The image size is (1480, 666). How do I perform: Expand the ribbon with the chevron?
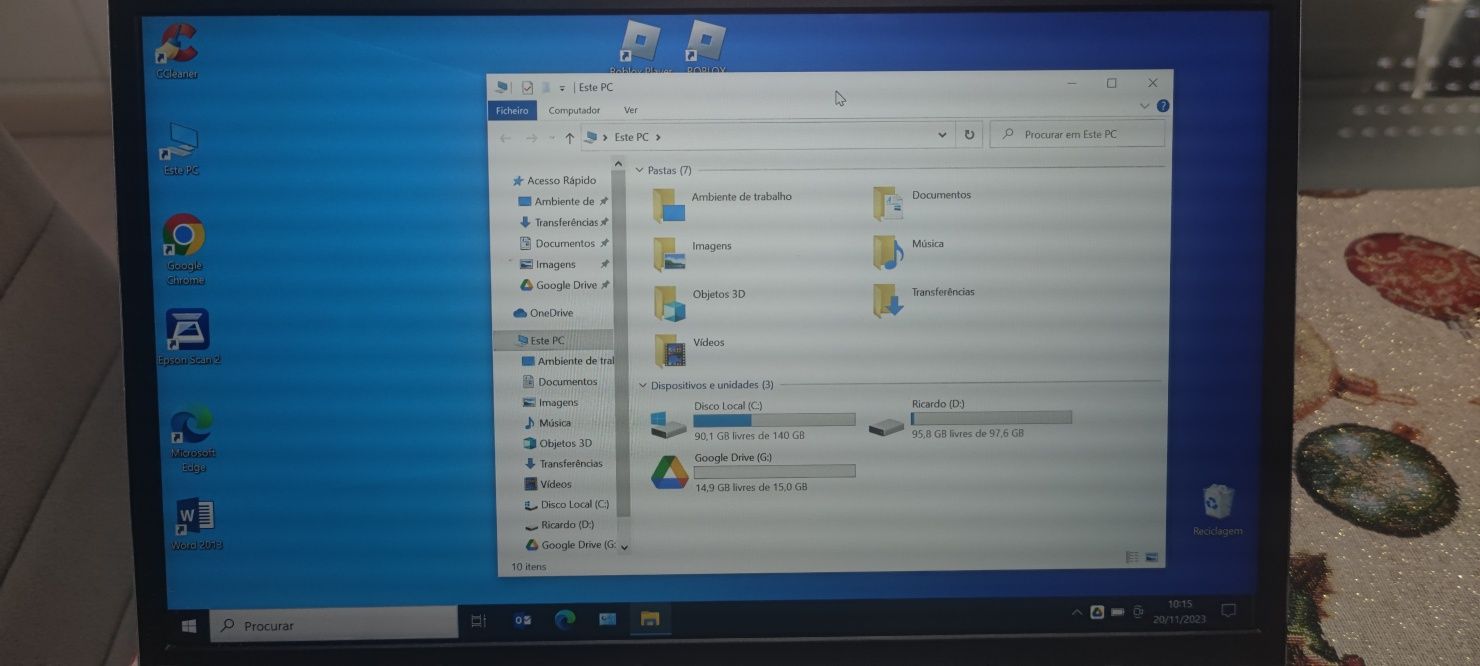click(x=1145, y=105)
